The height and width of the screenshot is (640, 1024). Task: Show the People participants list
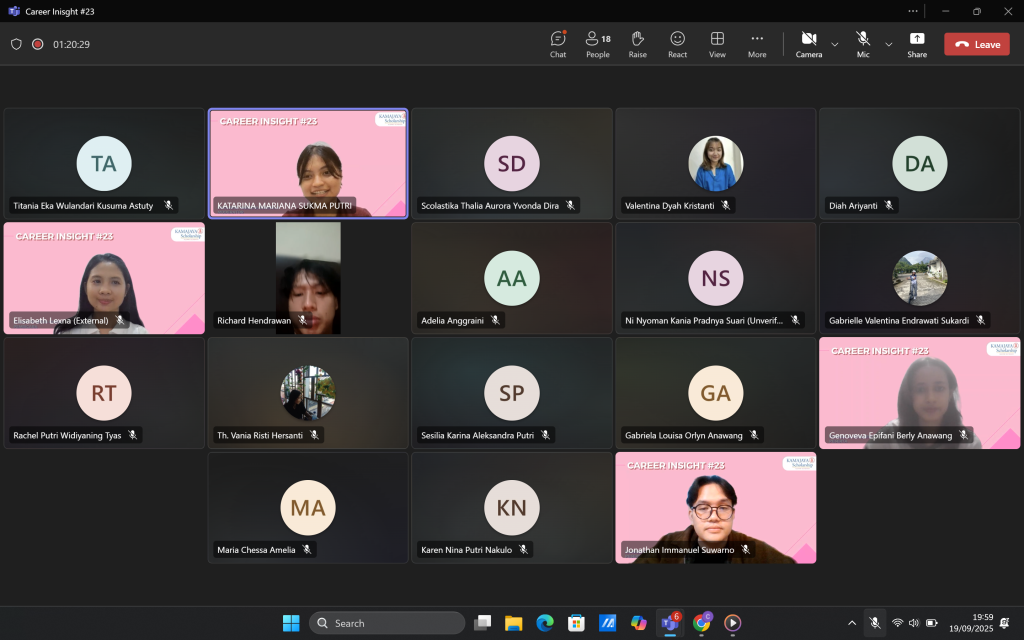pyautogui.click(x=598, y=44)
